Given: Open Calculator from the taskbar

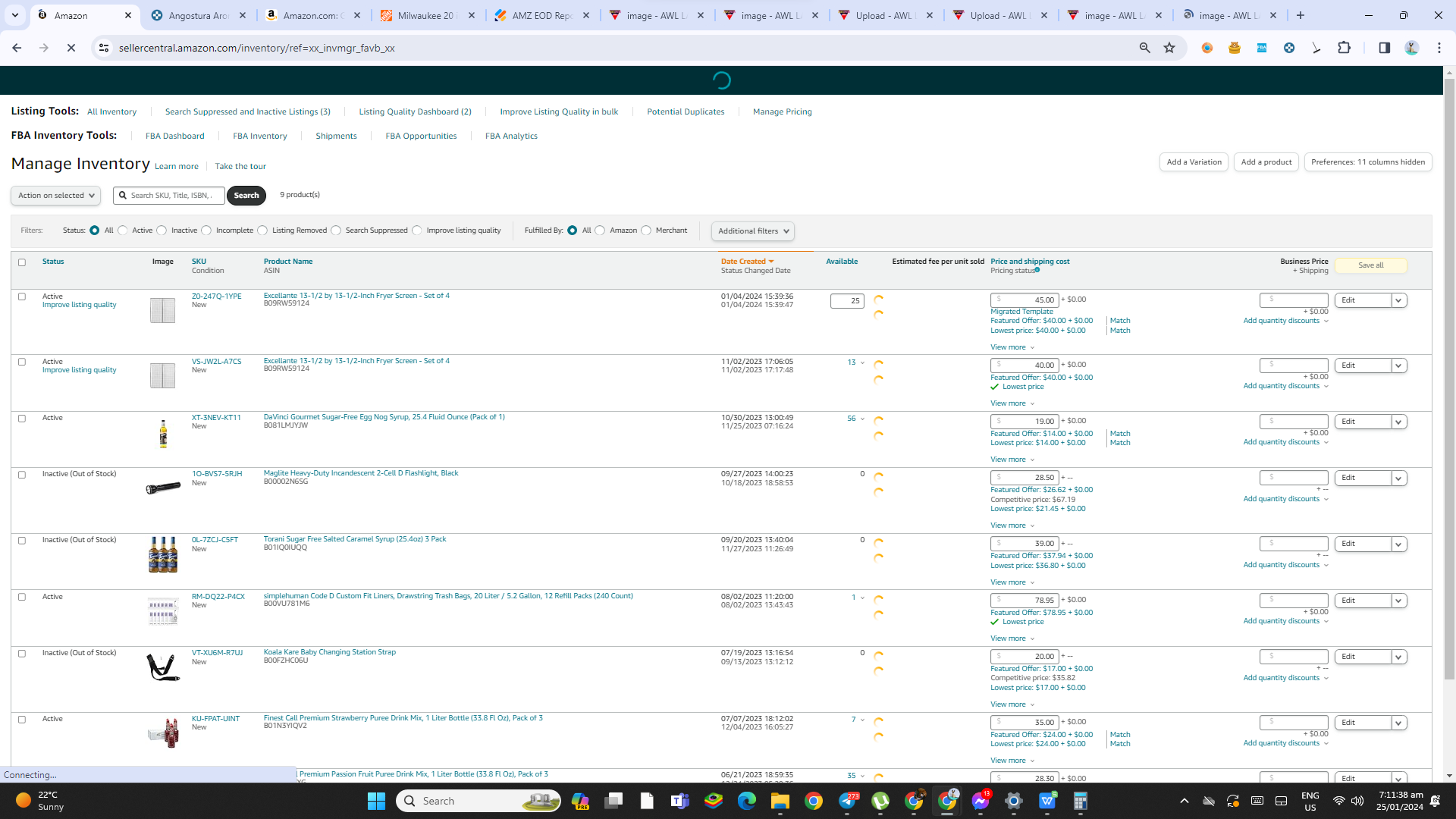Looking at the screenshot, I should pos(1081,801).
